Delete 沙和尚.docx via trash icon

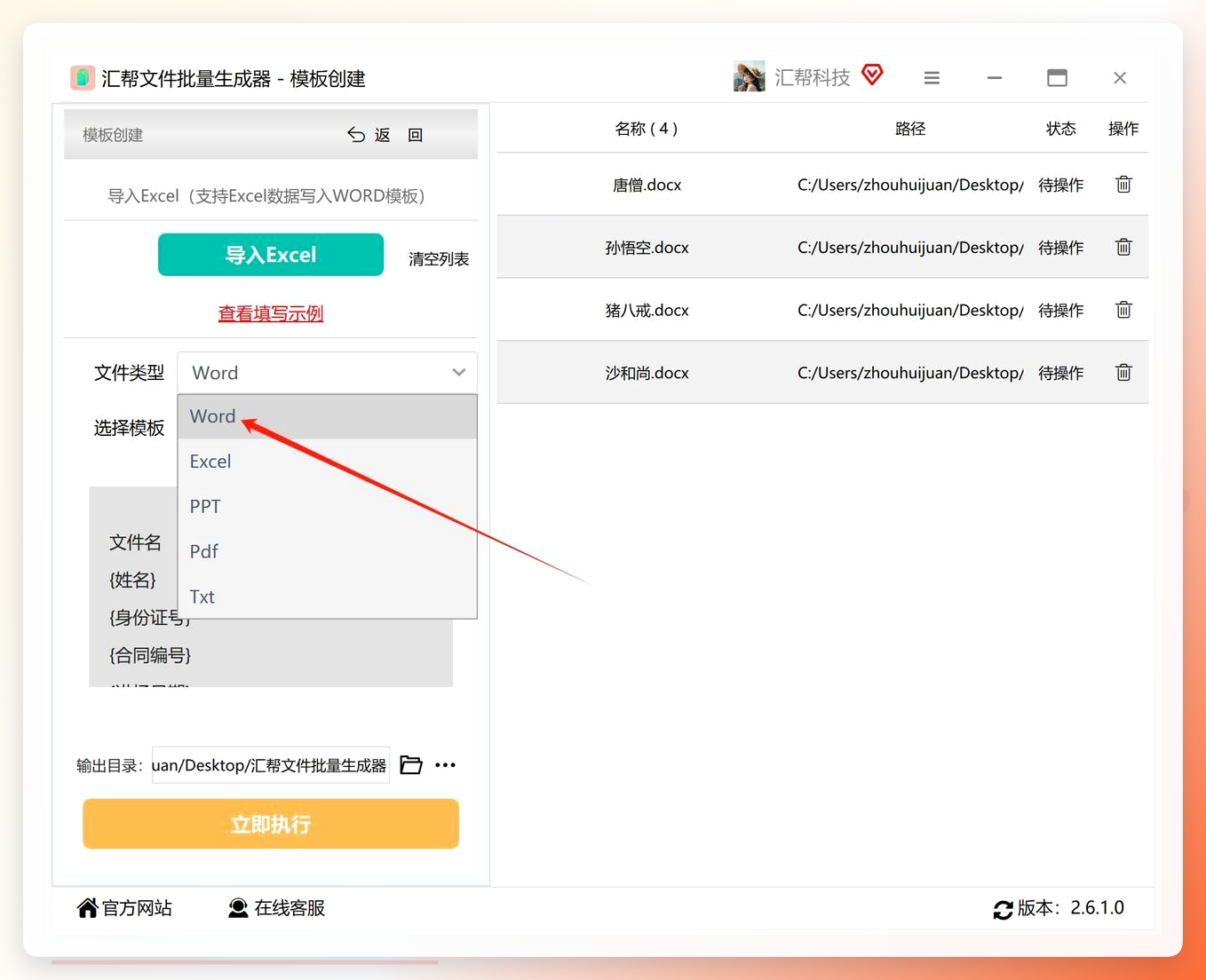(1123, 373)
